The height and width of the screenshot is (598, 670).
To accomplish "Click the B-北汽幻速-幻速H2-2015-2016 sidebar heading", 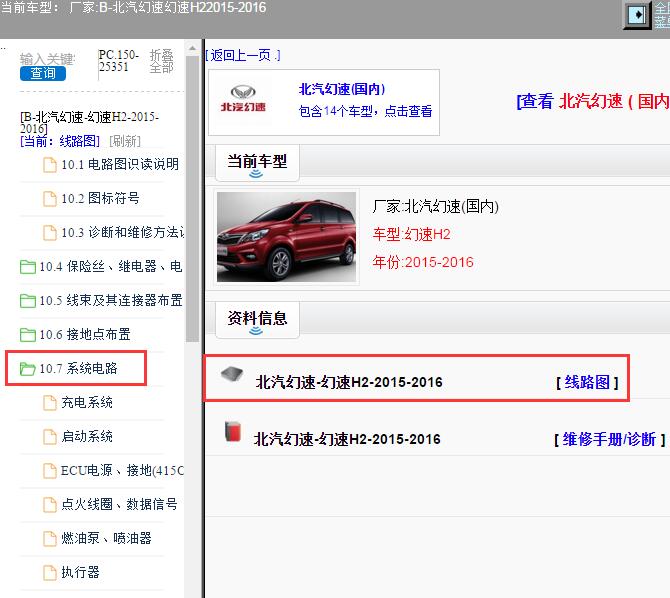I will (89, 123).
